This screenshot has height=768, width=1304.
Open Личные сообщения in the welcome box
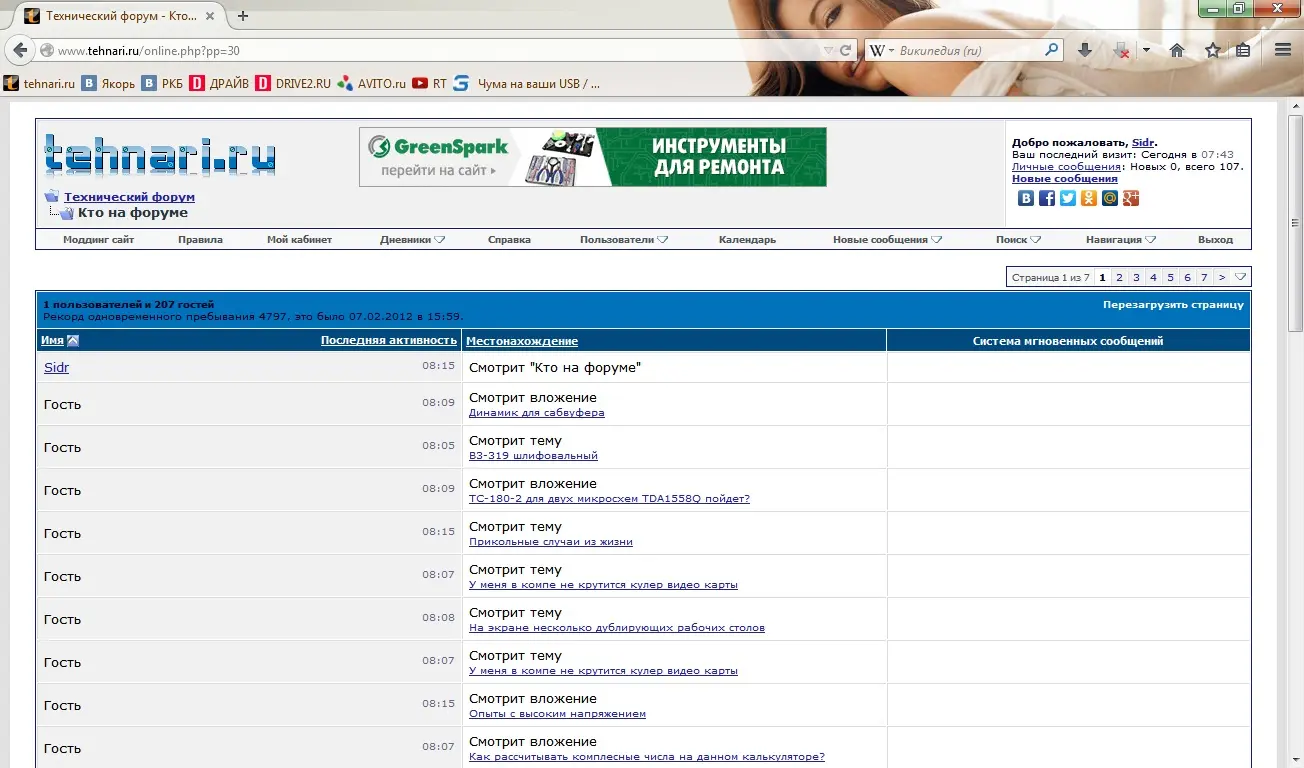1066,167
